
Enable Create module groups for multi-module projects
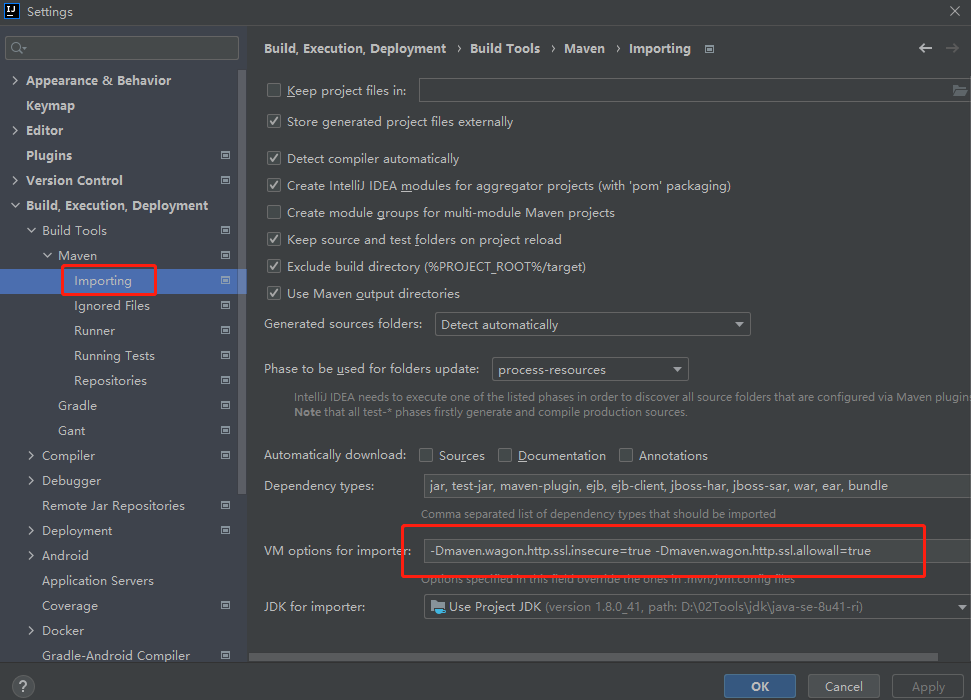pos(274,212)
